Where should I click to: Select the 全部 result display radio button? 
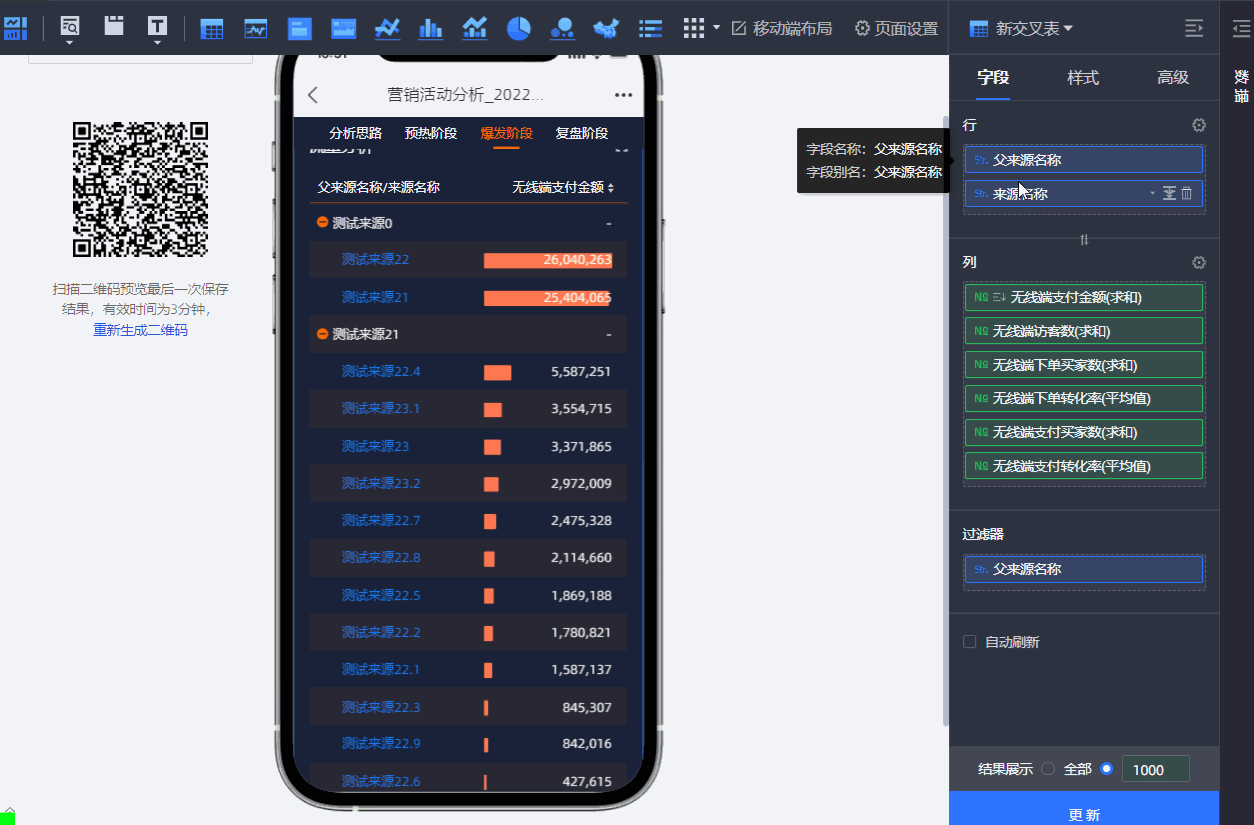[x=1048, y=769]
